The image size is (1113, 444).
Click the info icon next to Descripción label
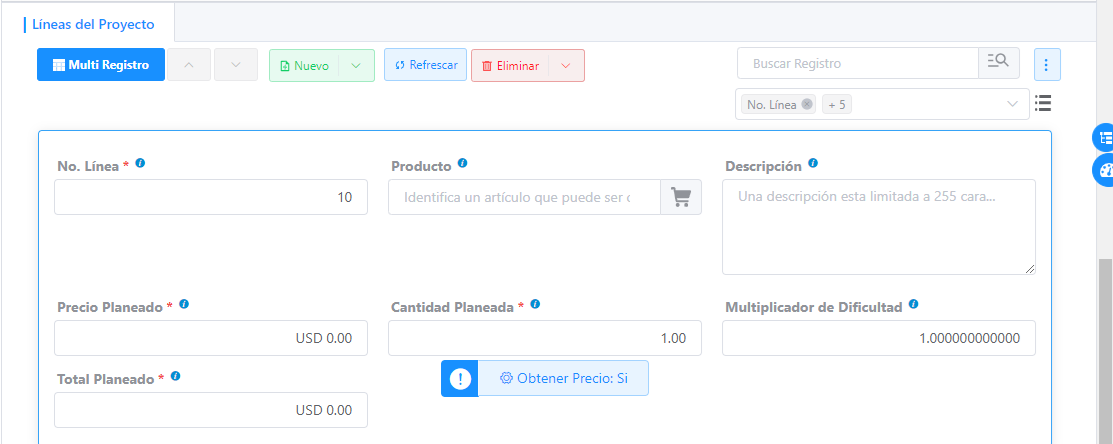tap(813, 164)
